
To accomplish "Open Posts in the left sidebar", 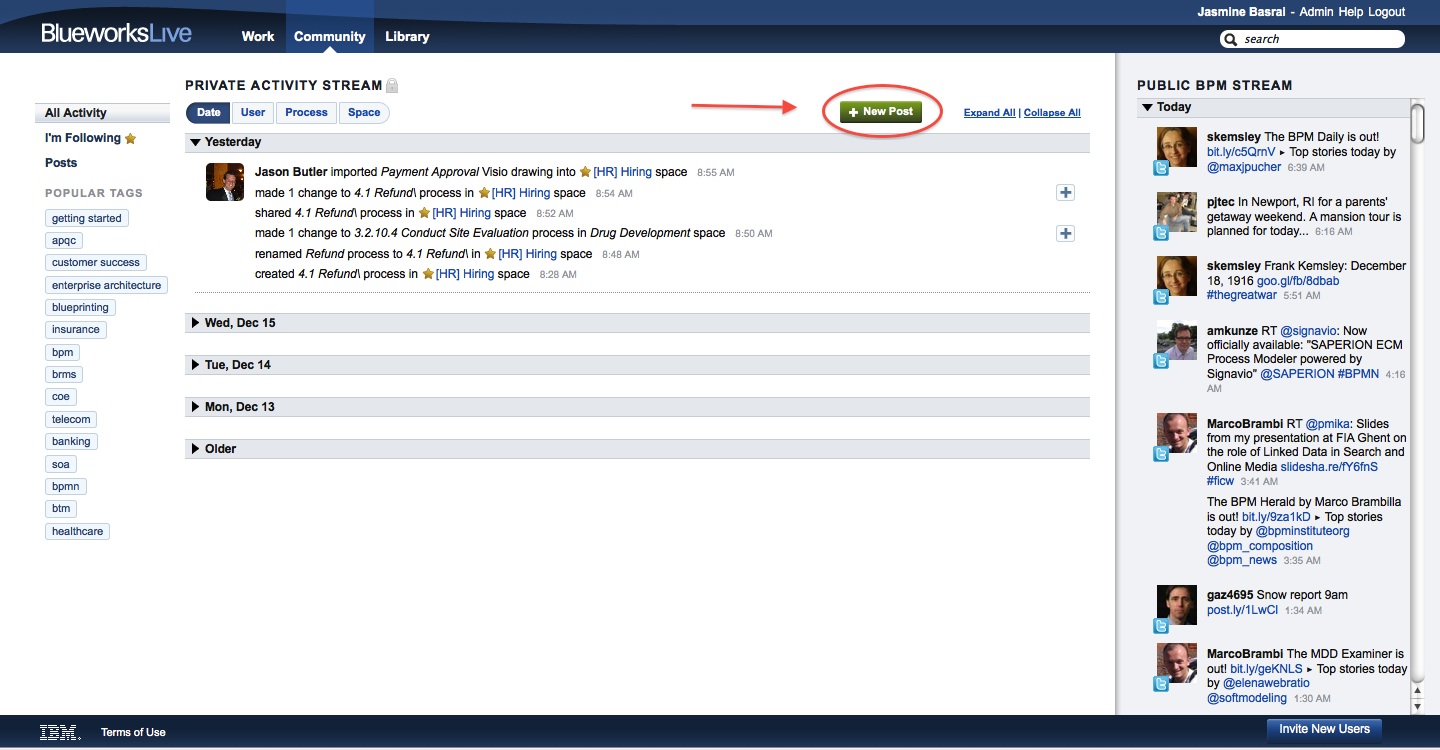I will click(x=61, y=163).
